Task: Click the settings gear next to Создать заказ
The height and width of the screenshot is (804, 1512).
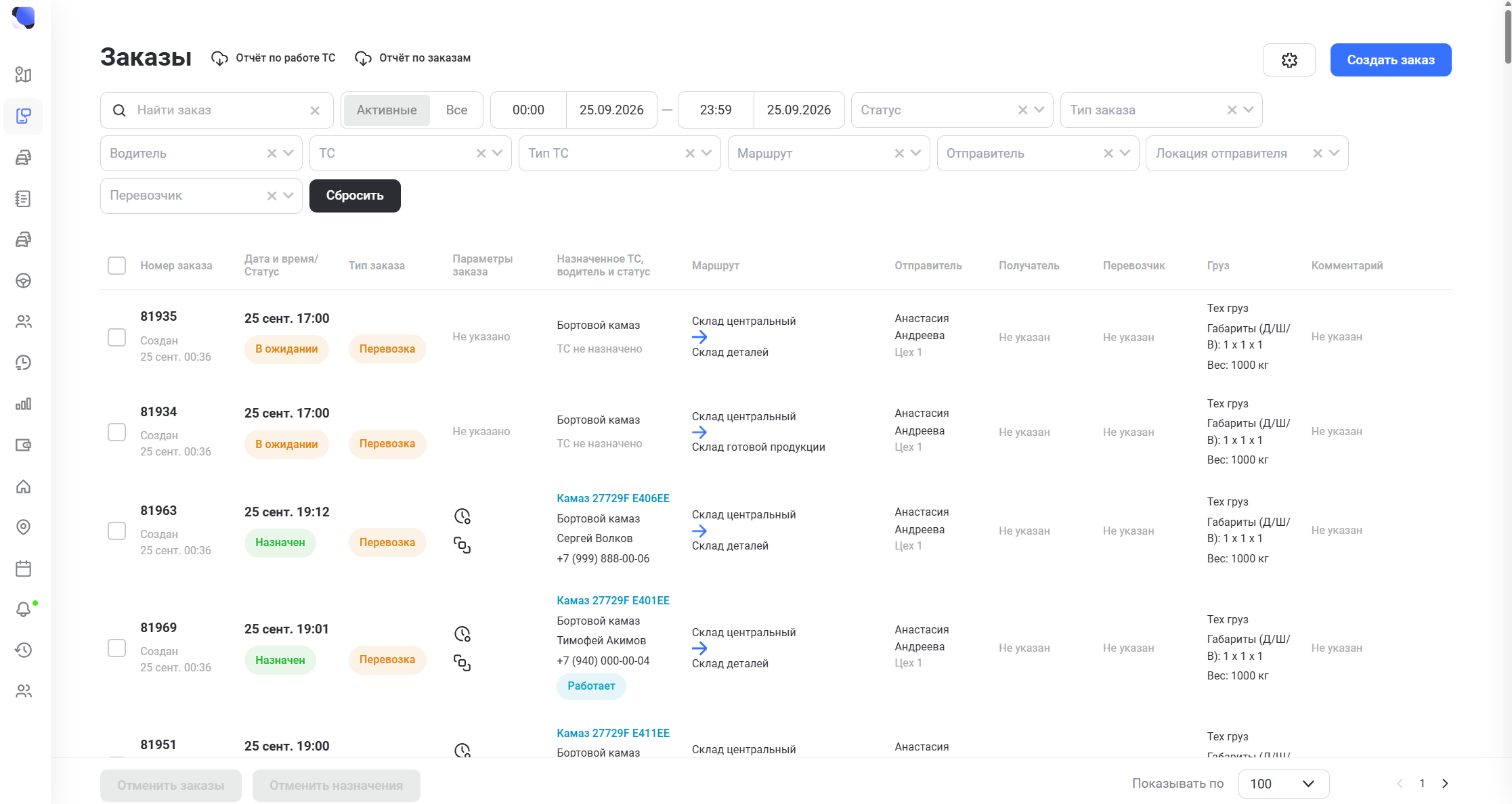Action: tap(1289, 60)
